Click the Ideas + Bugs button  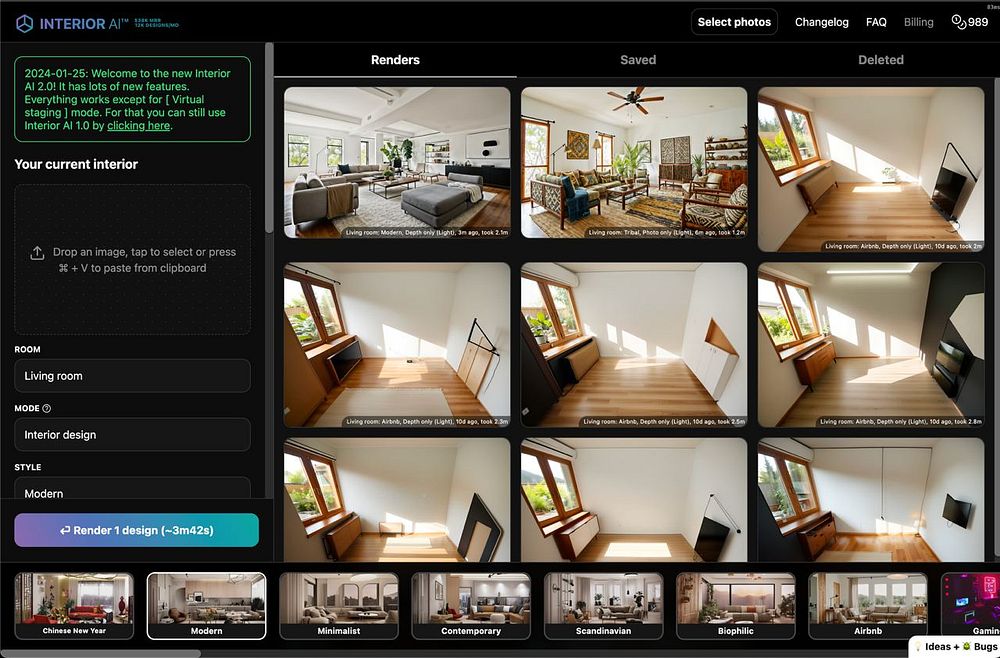point(955,647)
